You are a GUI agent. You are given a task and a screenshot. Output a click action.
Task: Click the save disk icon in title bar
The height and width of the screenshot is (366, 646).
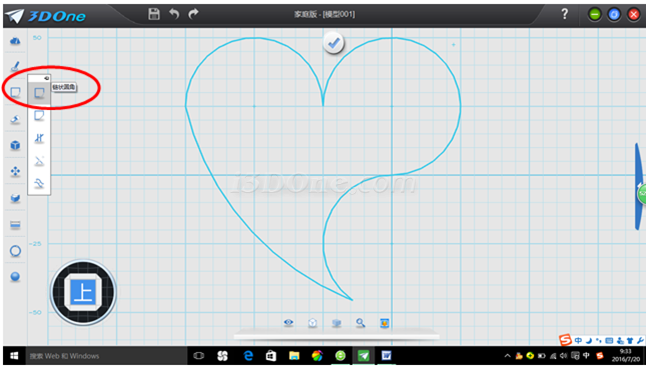[154, 14]
